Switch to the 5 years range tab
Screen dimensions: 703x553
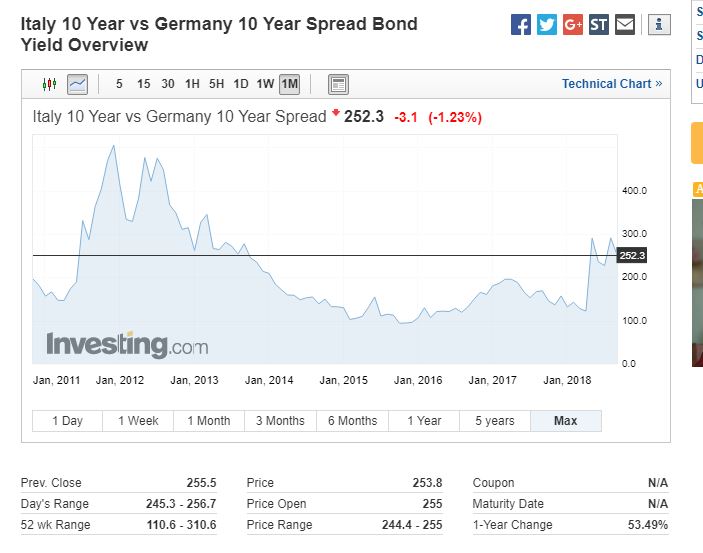click(x=494, y=421)
